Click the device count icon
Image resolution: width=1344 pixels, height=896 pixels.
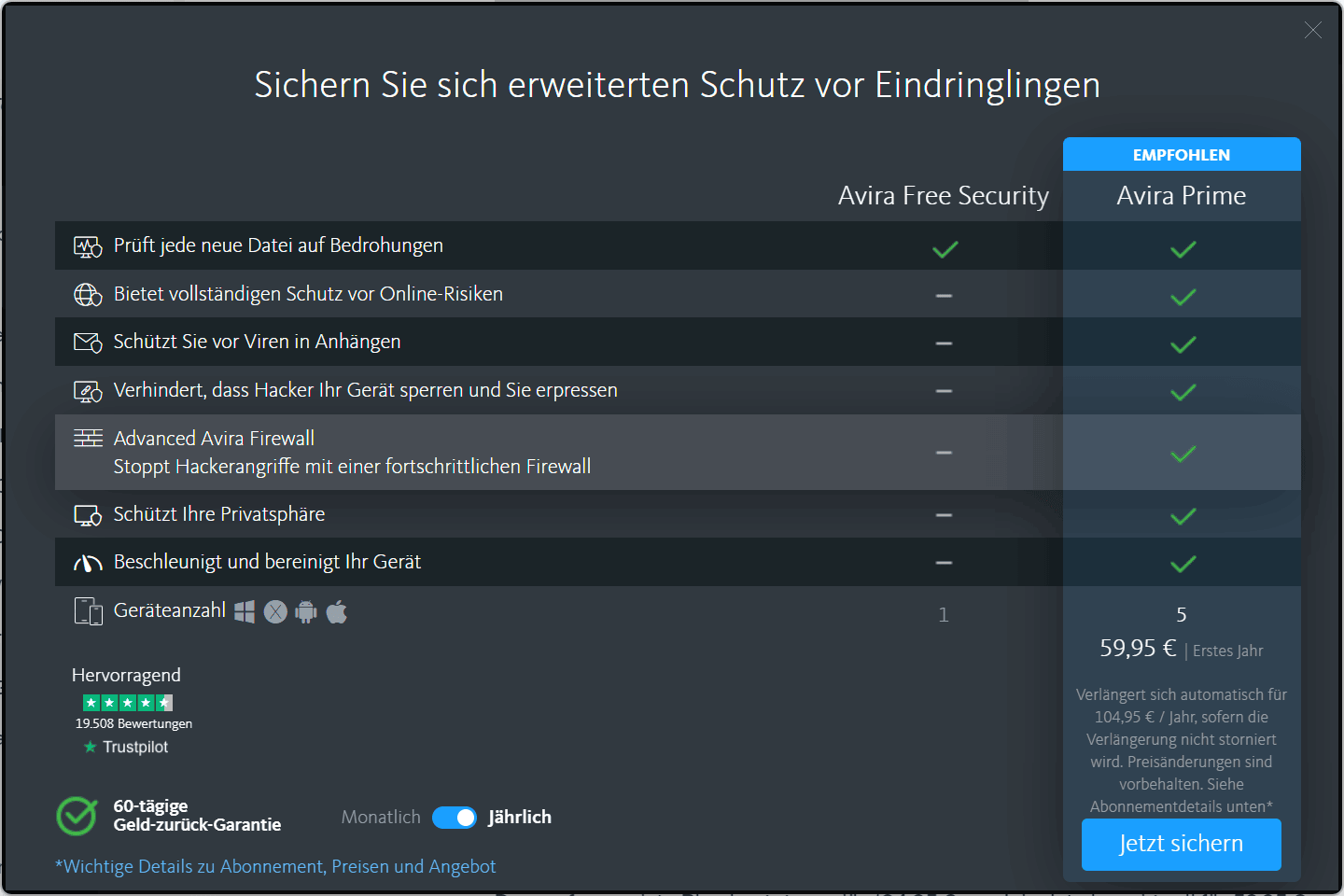click(x=88, y=611)
